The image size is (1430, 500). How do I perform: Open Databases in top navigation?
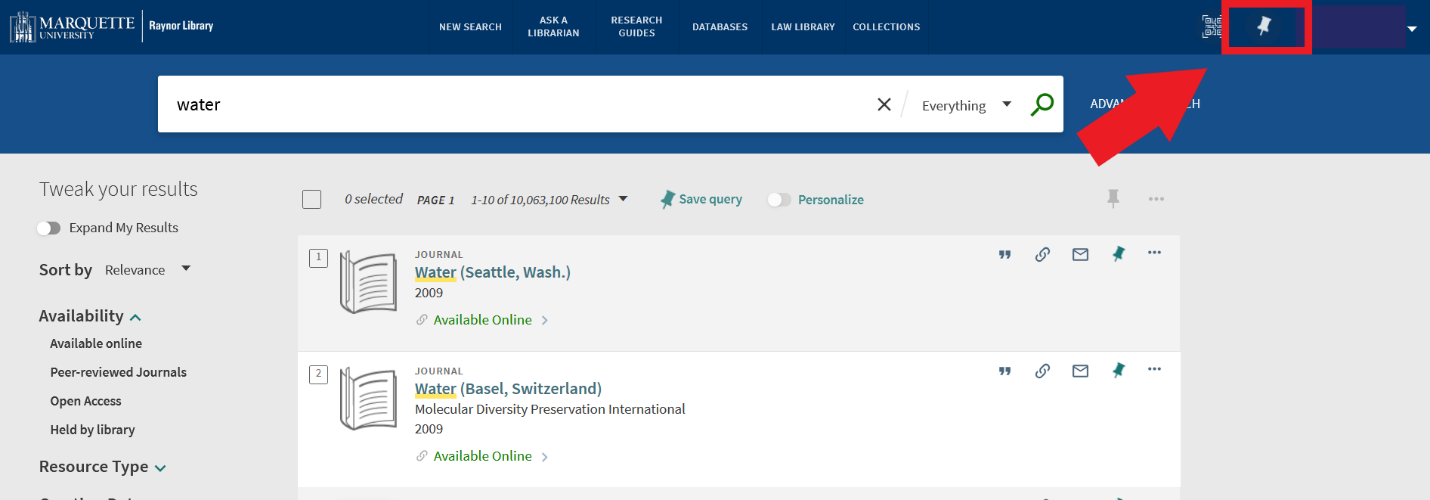tap(719, 27)
